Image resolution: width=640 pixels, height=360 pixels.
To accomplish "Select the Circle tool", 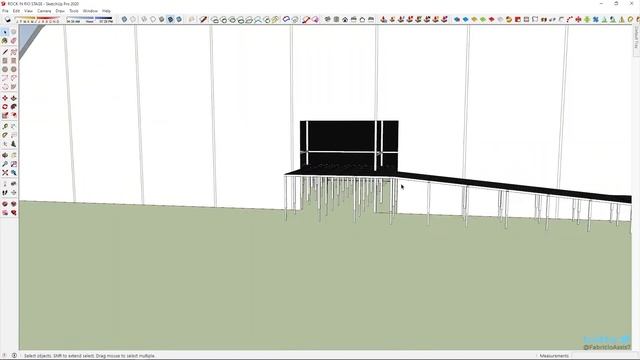I will (x=5, y=69).
